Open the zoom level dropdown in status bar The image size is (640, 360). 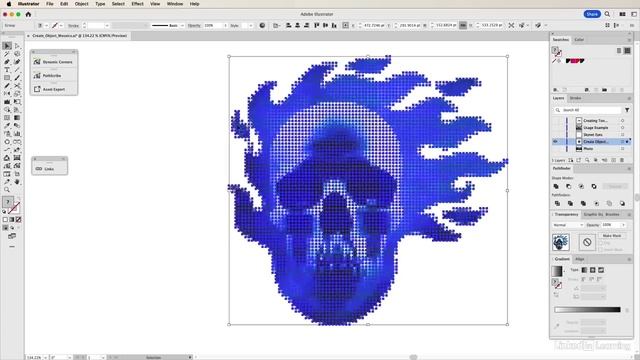pos(45,357)
